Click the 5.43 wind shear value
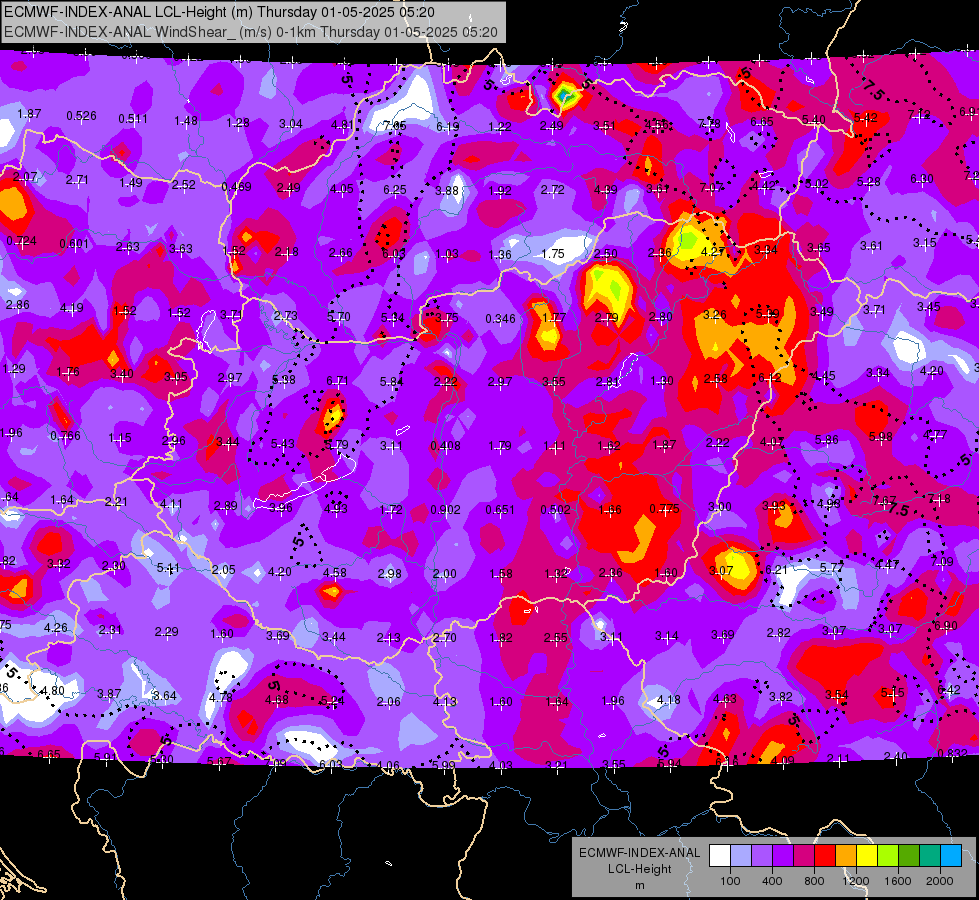 pos(283,443)
